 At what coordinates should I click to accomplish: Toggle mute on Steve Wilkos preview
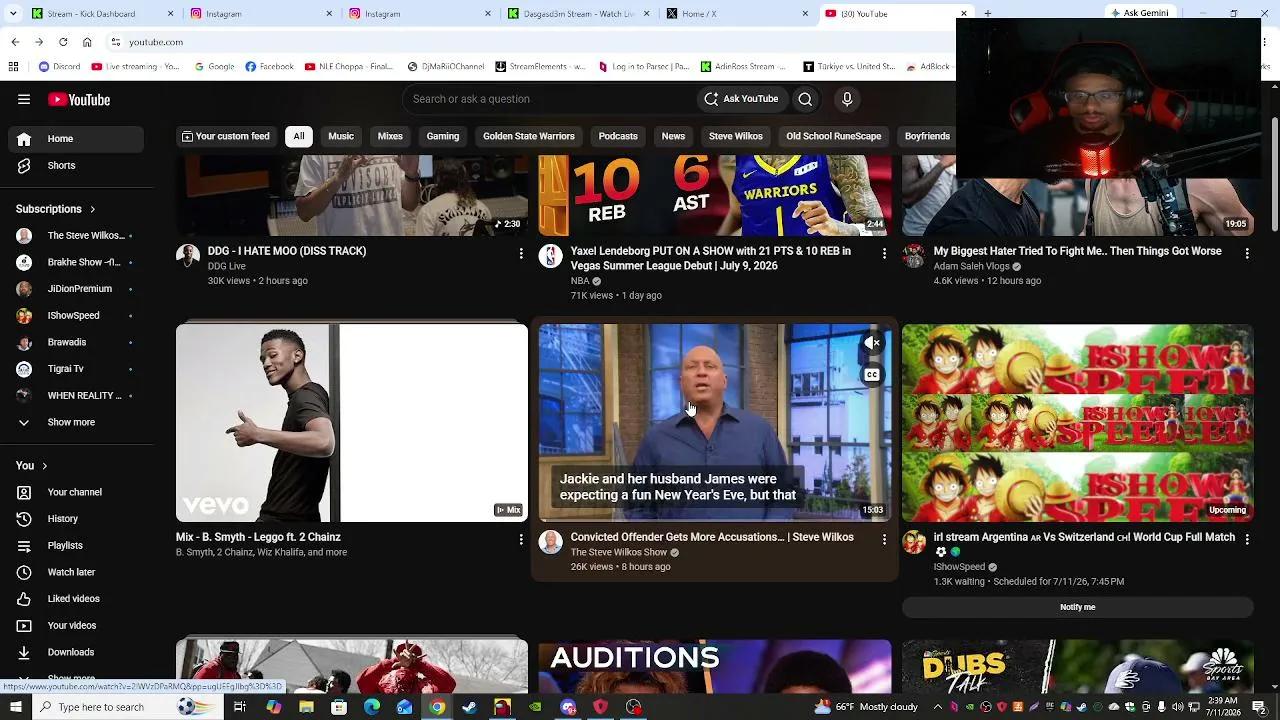[872, 343]
